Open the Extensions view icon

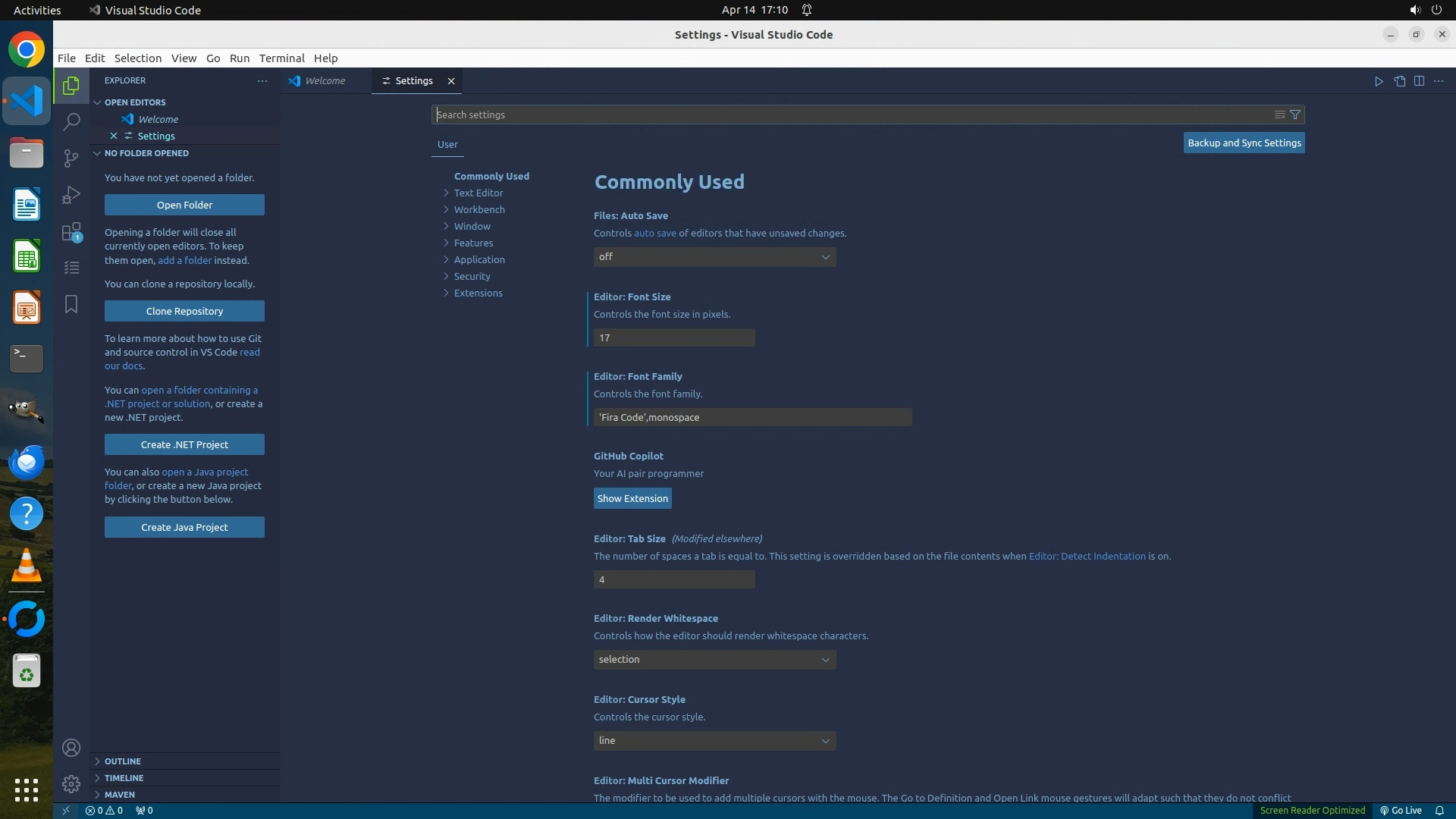71,231
